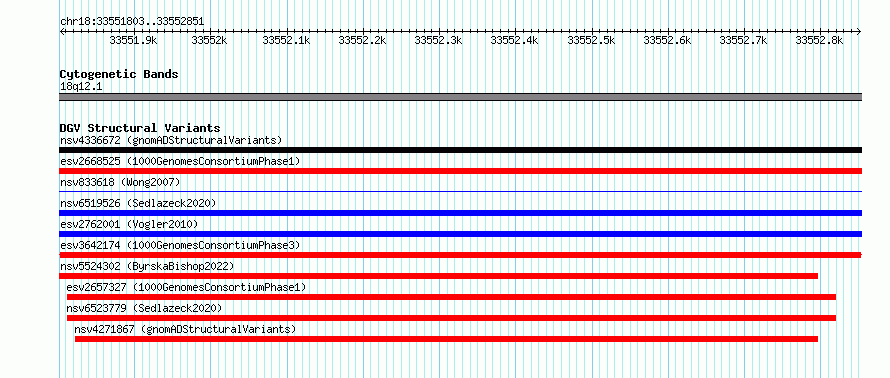890x378 pixels.
Task: Click the 33551.9k ruler position
Action: 133,40
